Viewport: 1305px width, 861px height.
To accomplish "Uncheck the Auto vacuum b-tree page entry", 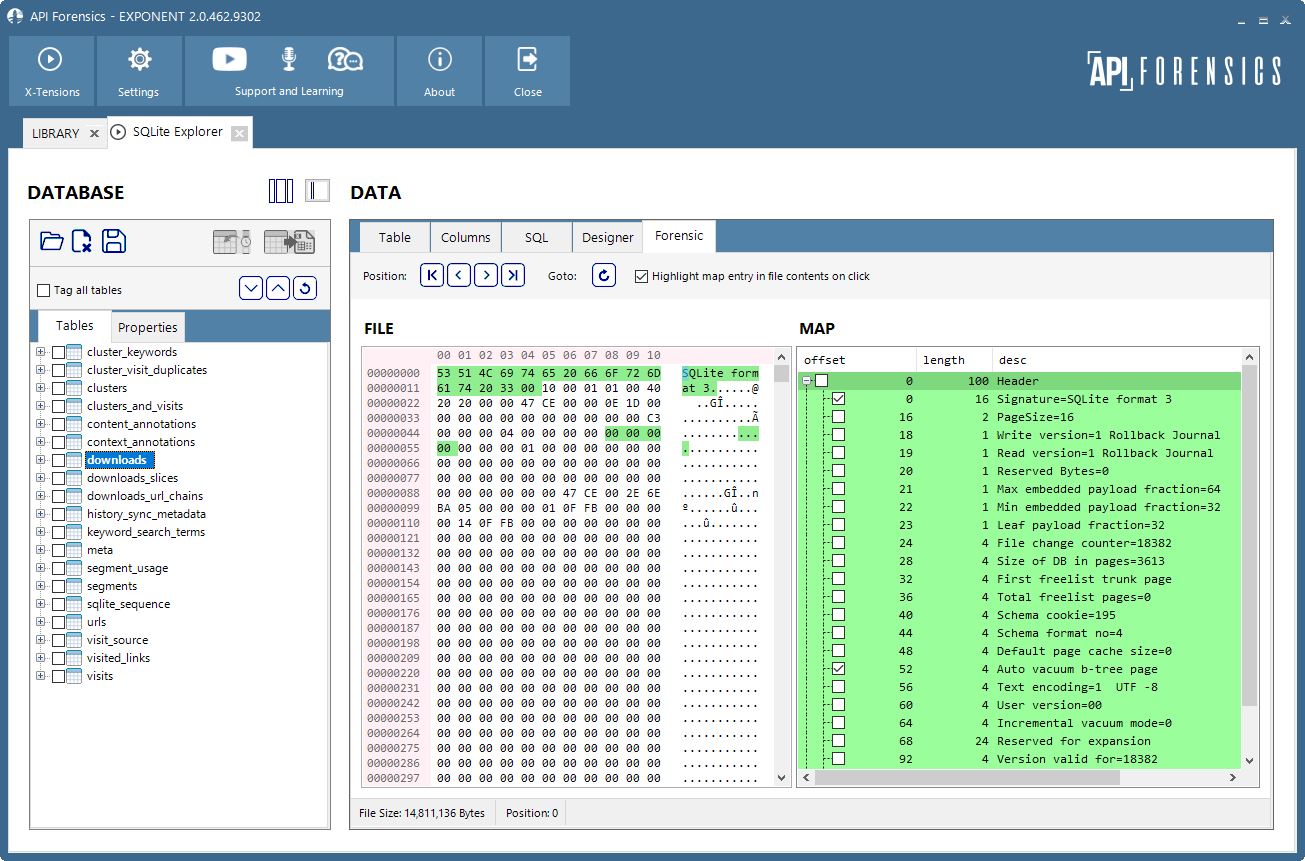I will (x=838, y=669).
